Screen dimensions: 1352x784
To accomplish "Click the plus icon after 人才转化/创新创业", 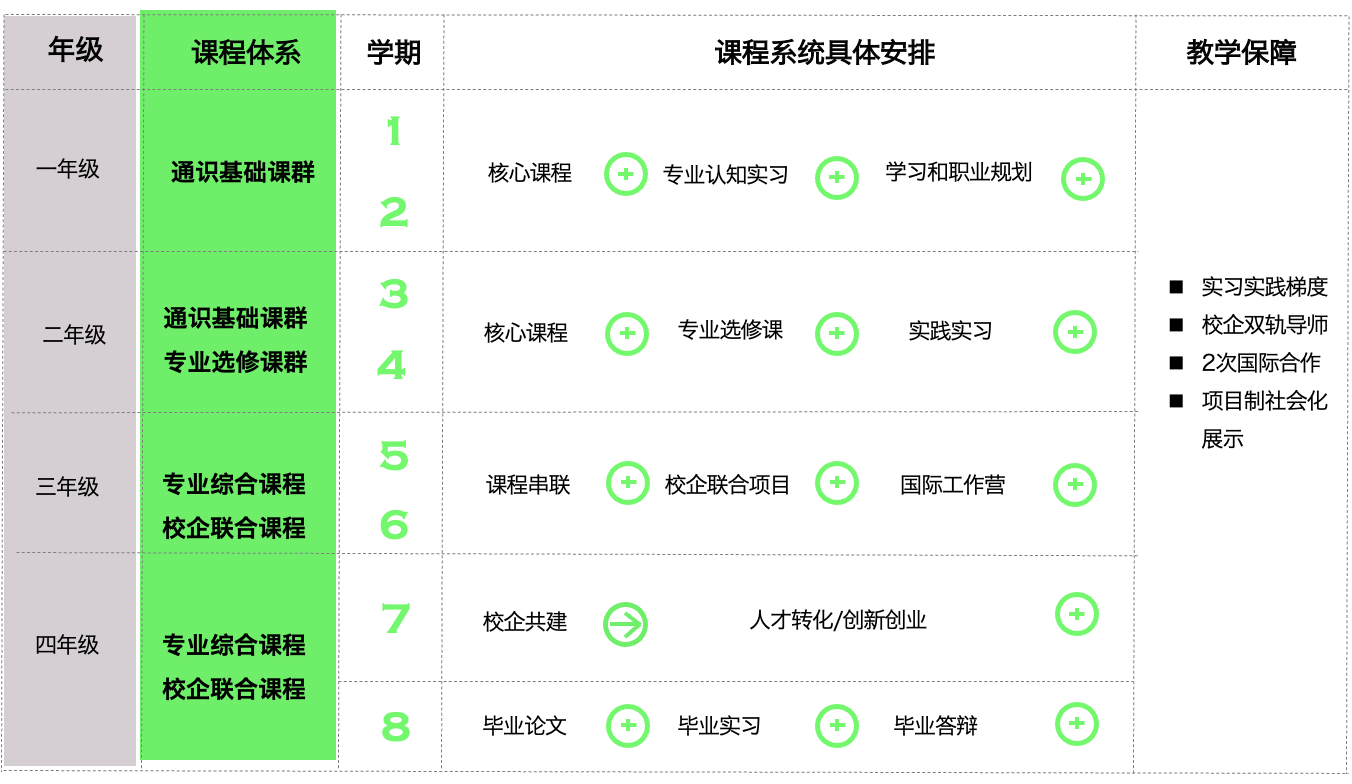I will coord(1077,614).
